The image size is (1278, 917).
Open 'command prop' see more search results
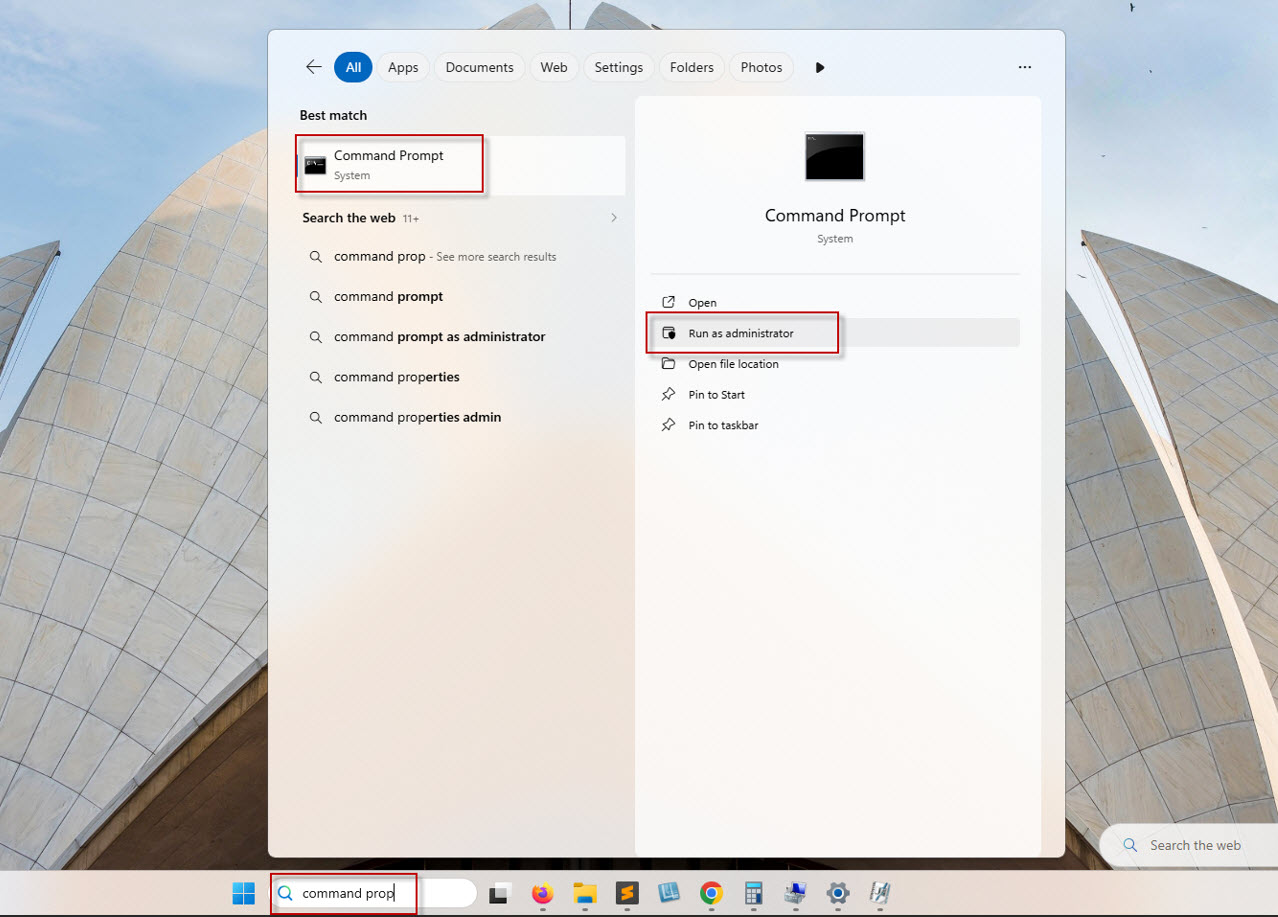[x=461, y=257]
